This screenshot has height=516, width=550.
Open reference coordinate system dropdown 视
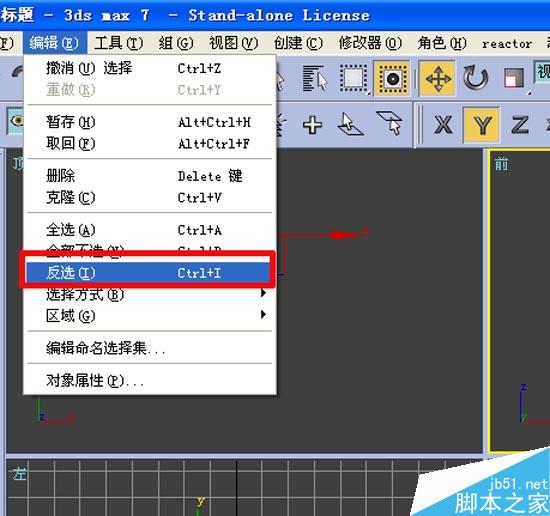click(542, 72)
